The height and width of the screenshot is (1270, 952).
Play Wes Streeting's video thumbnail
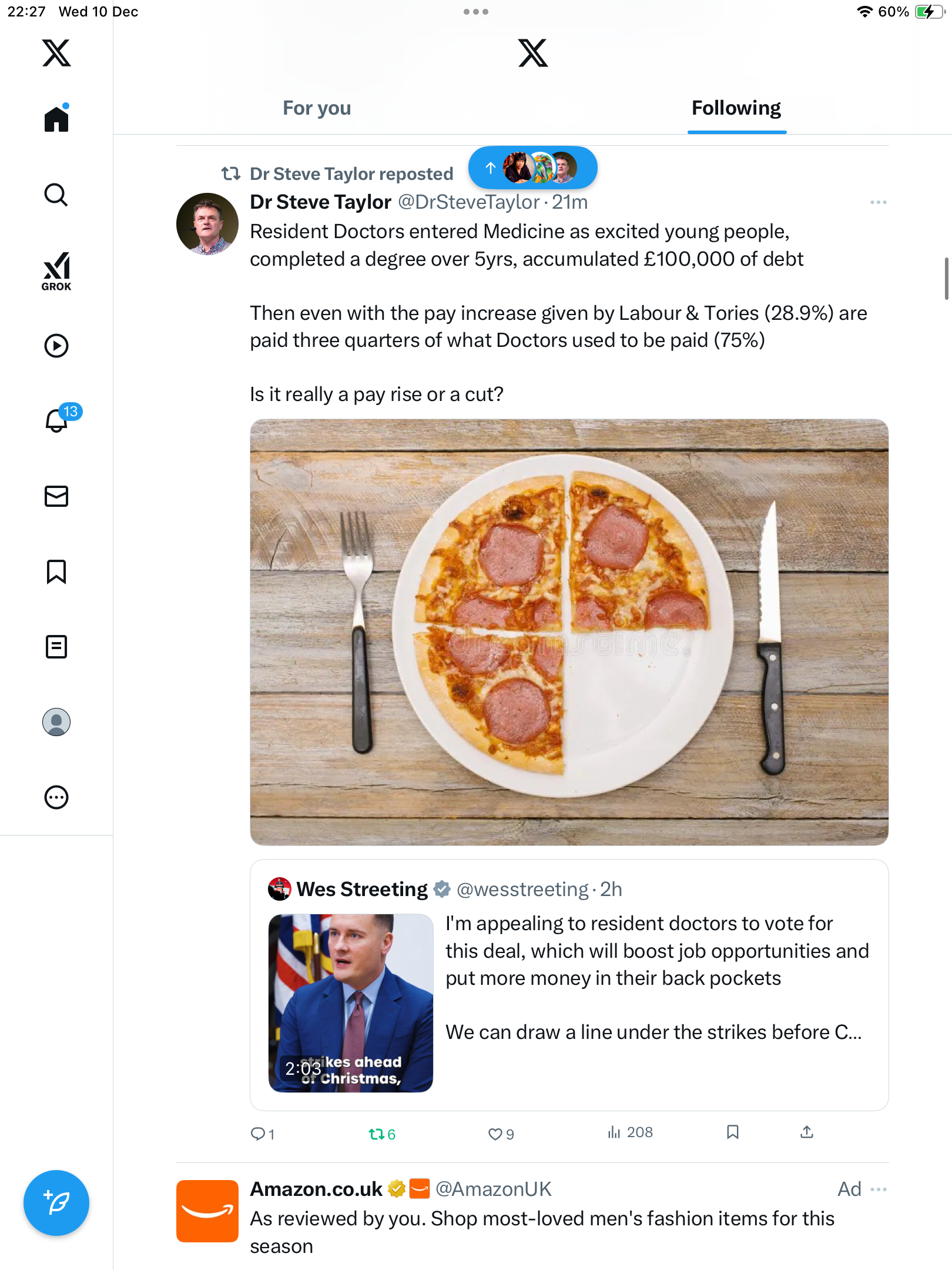tap(351, 1003)
